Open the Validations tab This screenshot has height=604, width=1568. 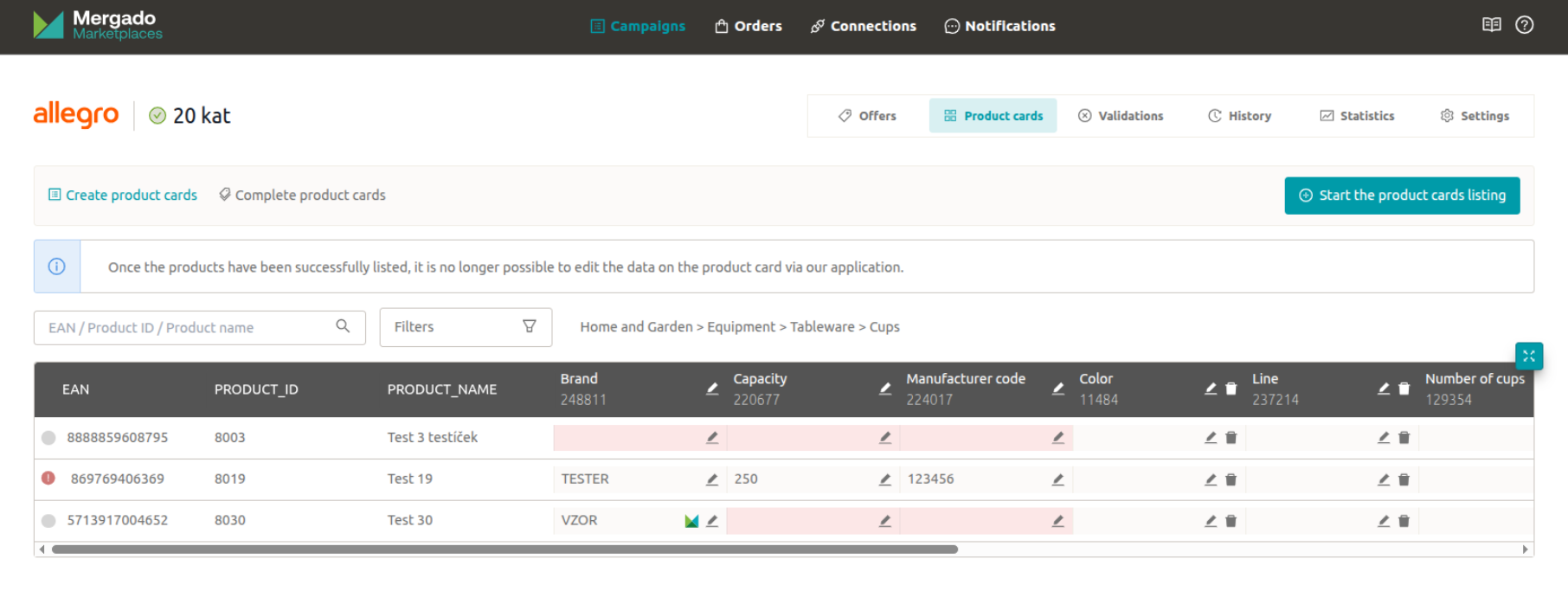point(1121,116)
